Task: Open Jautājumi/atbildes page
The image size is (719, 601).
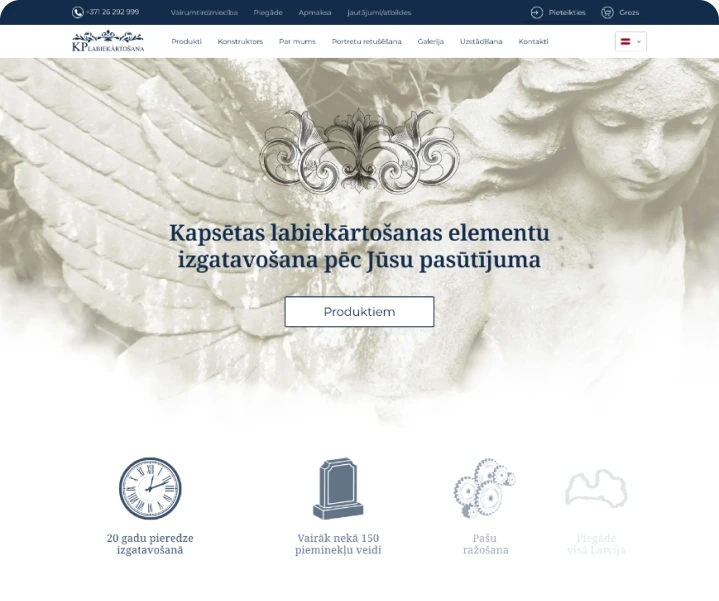Action: point(379,12)
